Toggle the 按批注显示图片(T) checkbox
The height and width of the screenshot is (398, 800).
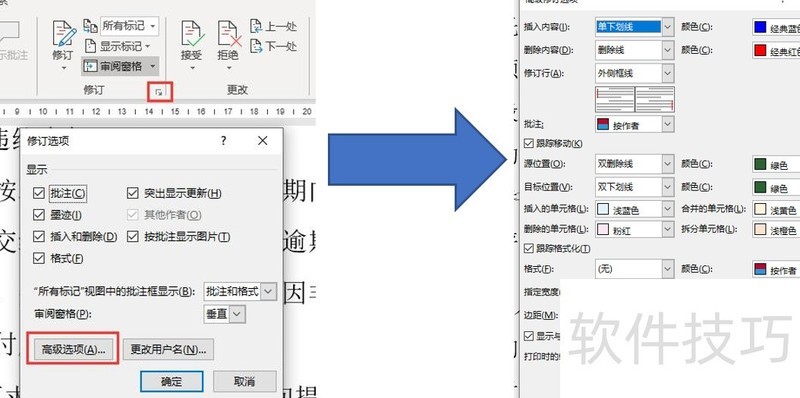coord(133,237)
